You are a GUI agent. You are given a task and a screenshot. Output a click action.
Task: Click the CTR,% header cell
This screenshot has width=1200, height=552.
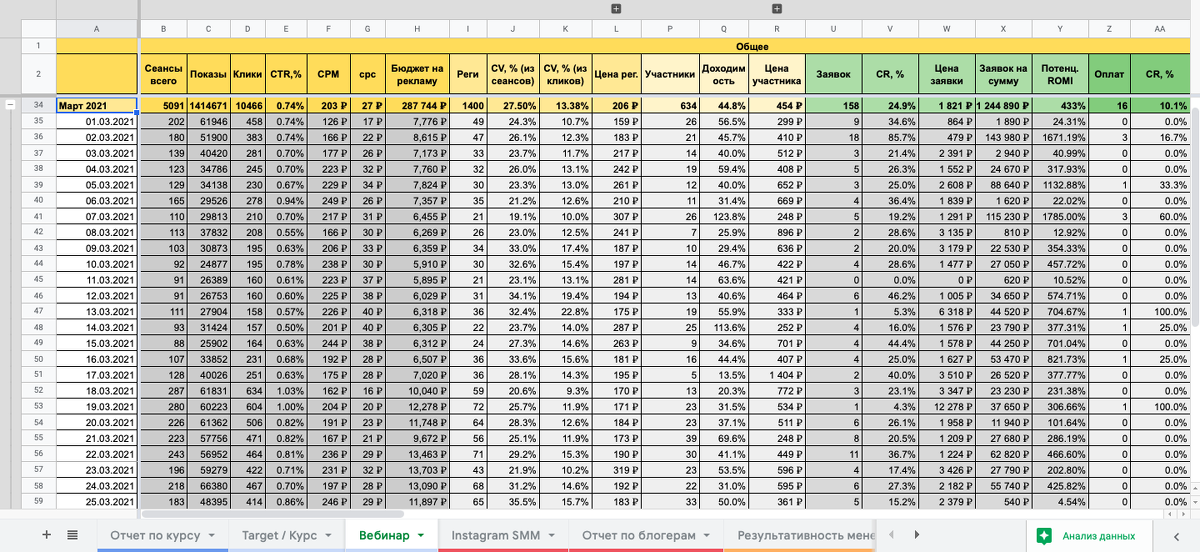click(286, 73)
